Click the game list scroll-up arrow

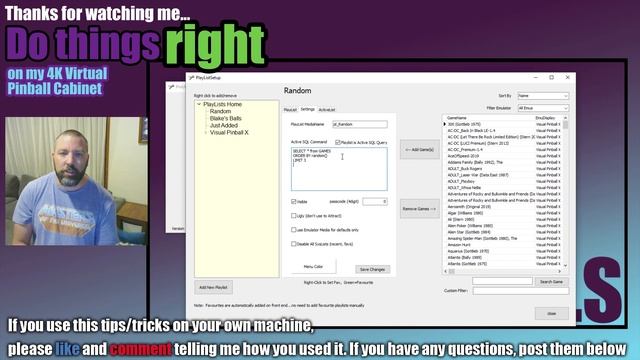[x=565, y=118]
